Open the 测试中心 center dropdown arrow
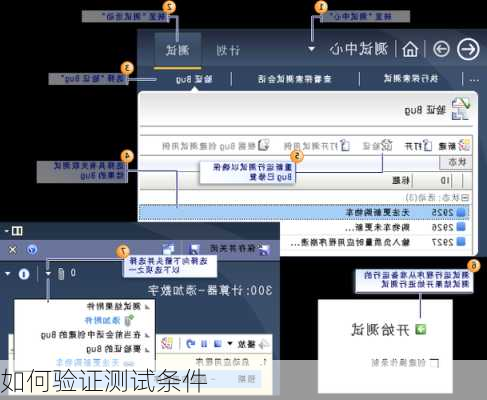The width and height of the screenshot is (487, 400). (x=311, y=49)
